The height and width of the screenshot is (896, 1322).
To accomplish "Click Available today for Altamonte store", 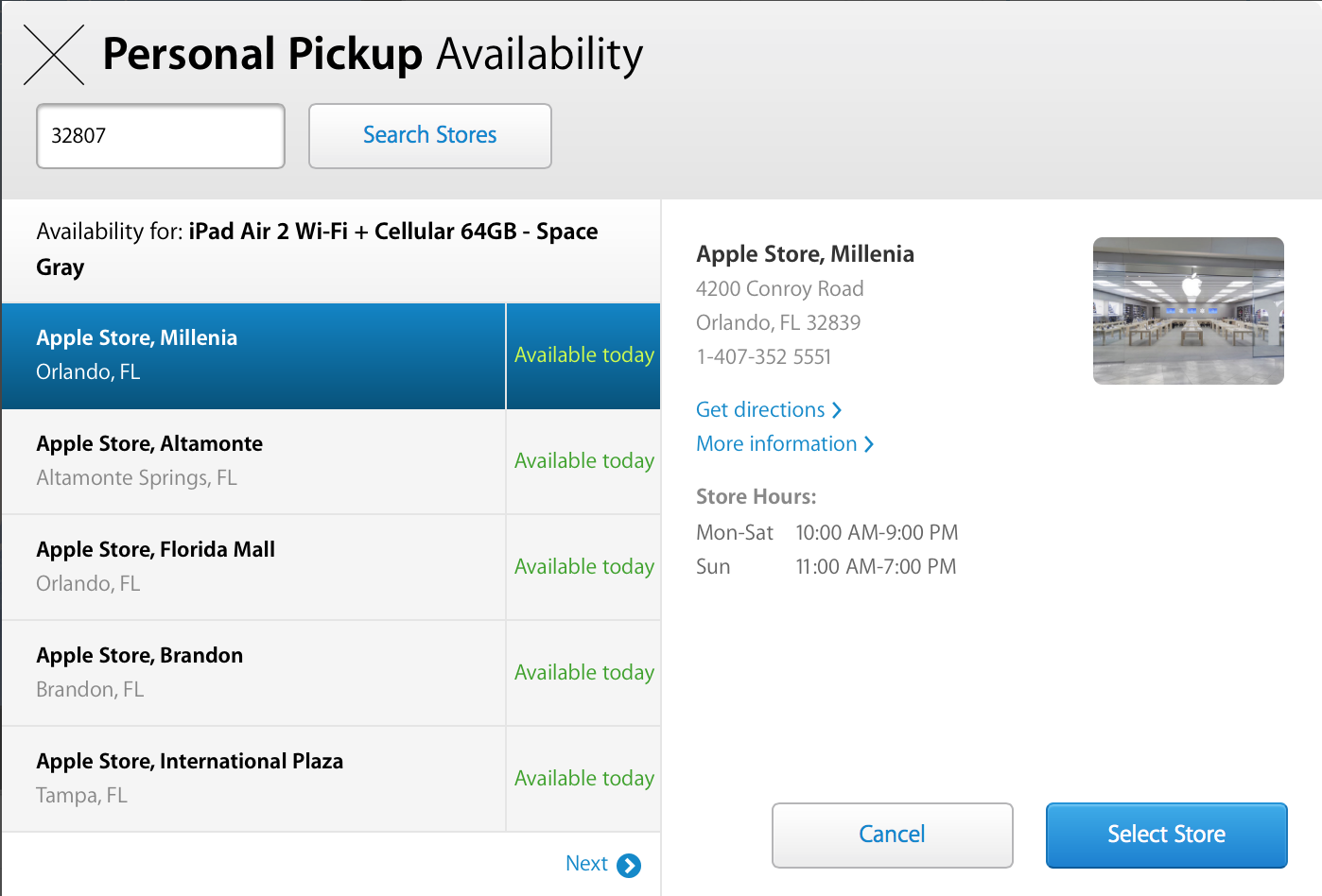I will 583,461.
